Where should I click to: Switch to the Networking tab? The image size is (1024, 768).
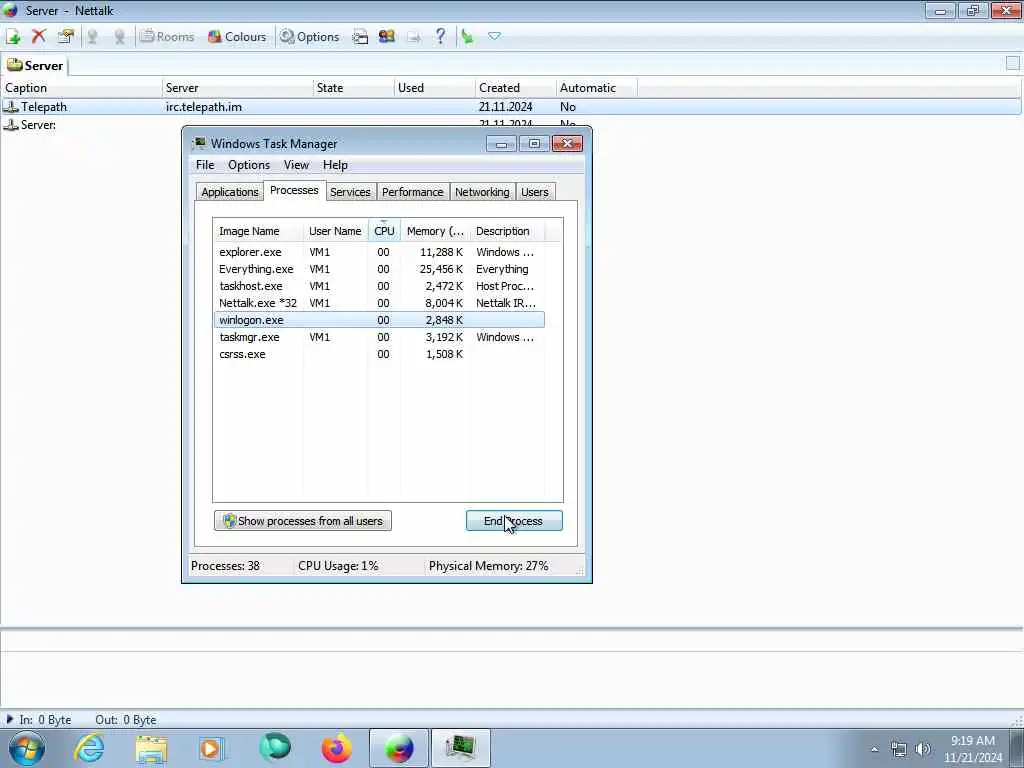(x=482, y=192)
